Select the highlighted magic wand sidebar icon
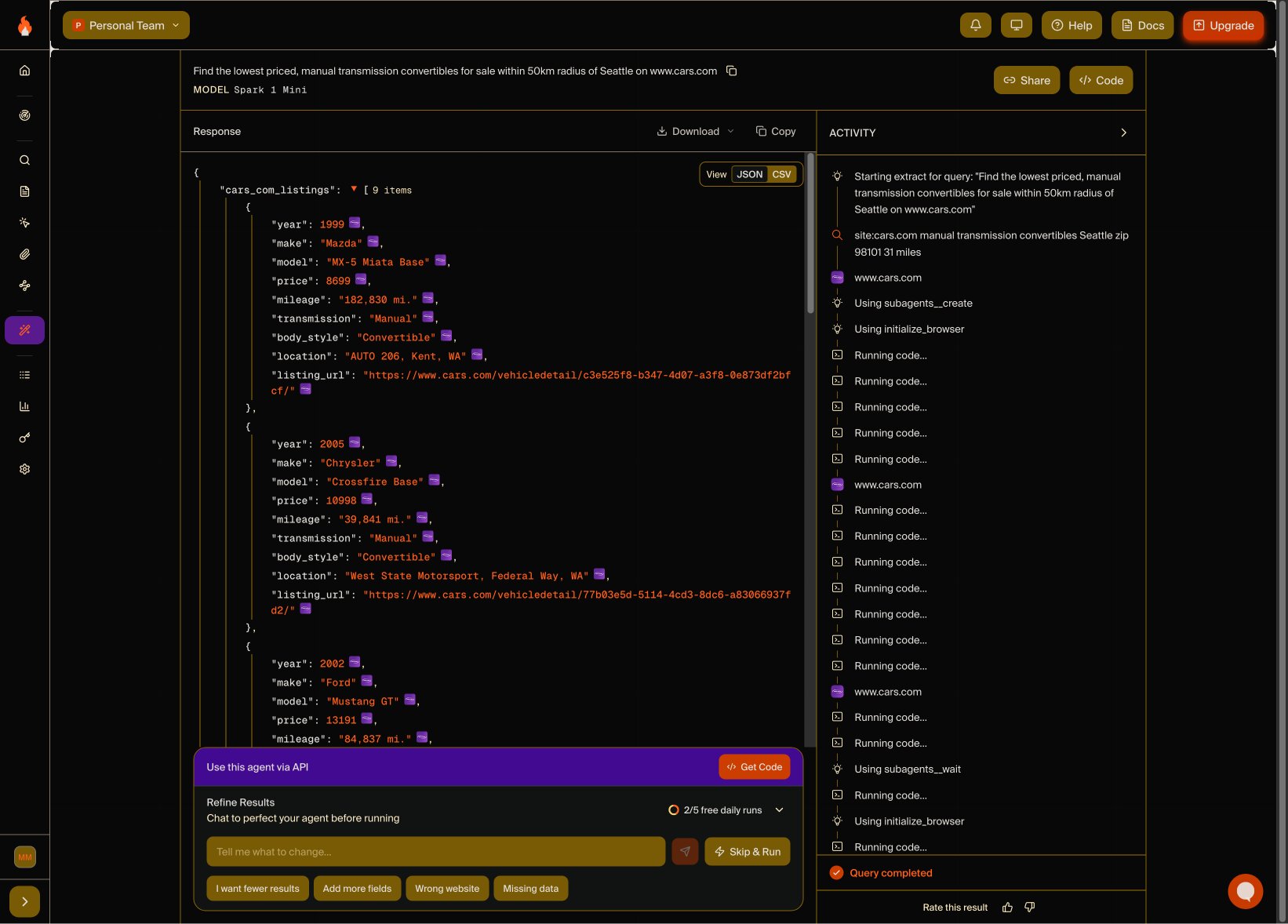The width and height of the screenshot is (1288, 924). click(24, 330)
